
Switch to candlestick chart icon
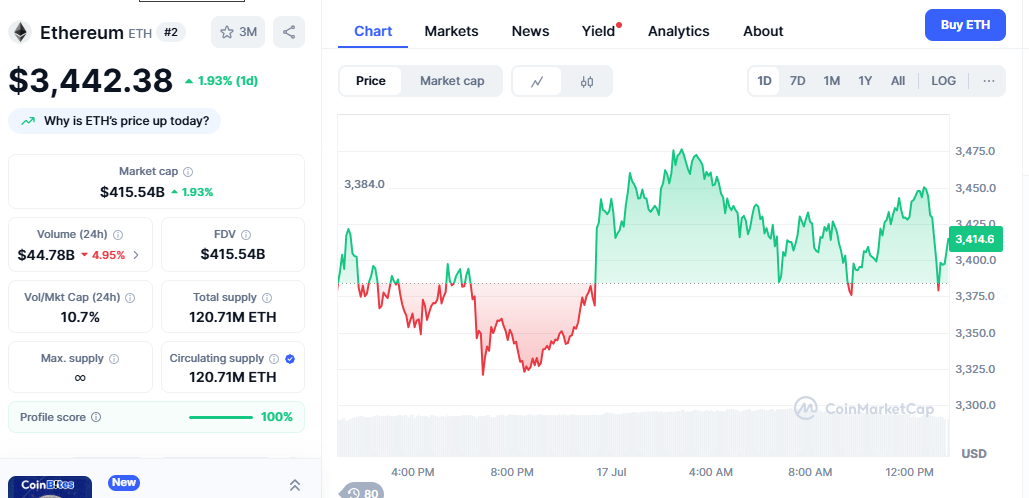click(587, 81)
